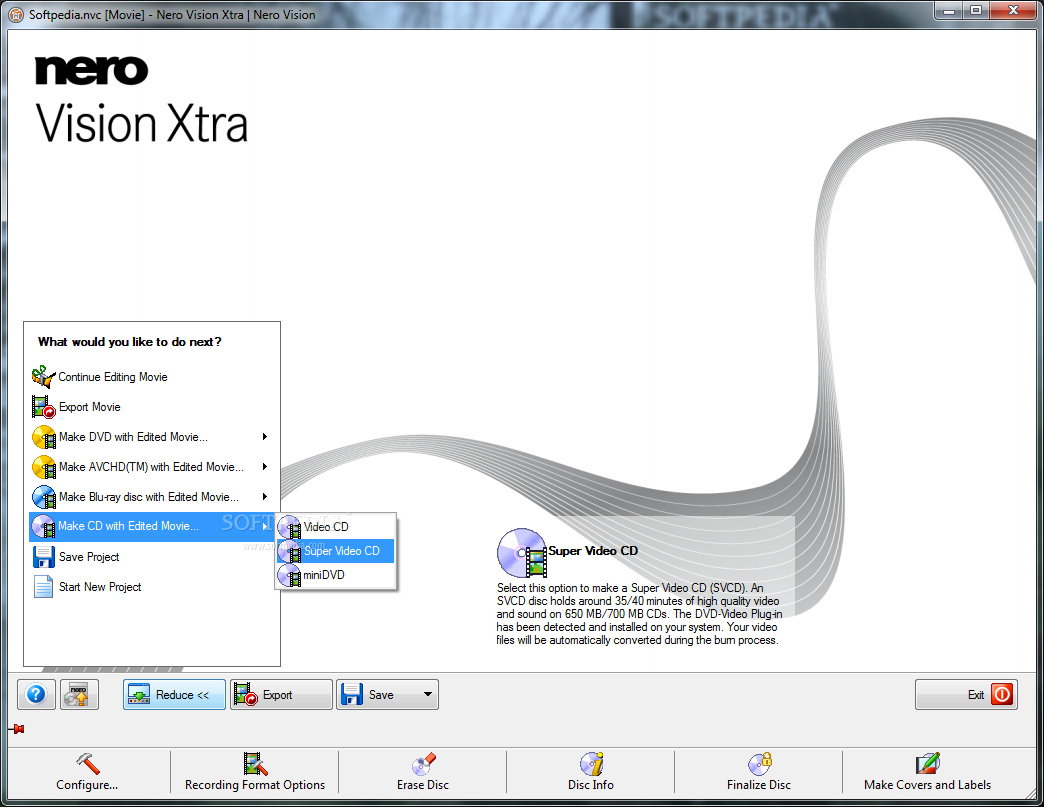
Task: Click the Recording Format Options icon
Action: (255, 764)
